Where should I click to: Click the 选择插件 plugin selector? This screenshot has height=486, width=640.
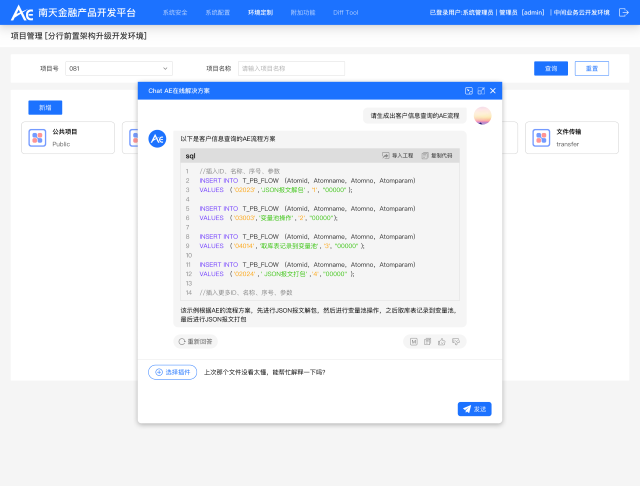coord(172,372)
